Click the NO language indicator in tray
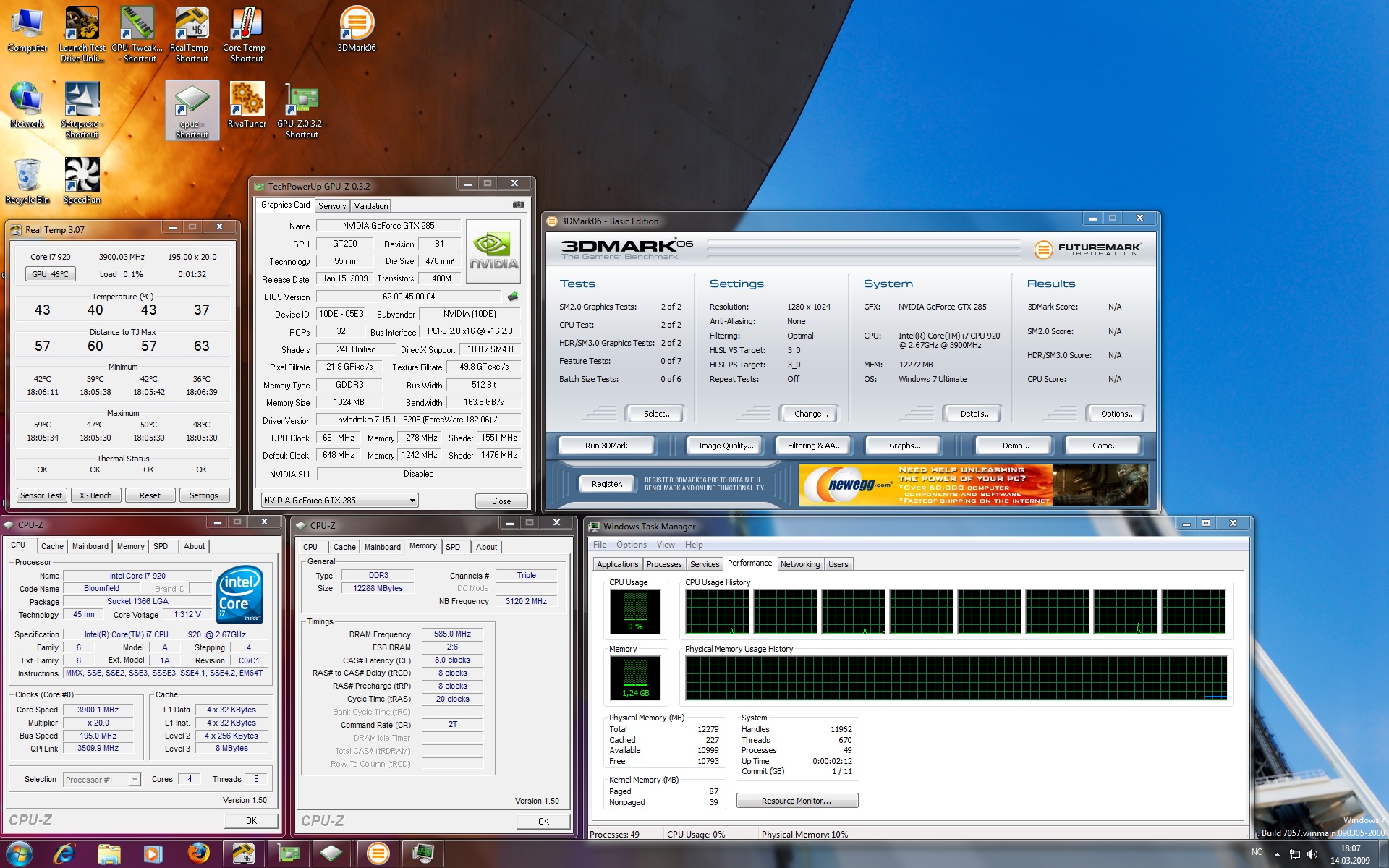The image size is (1389, 868). [1257, 852]
